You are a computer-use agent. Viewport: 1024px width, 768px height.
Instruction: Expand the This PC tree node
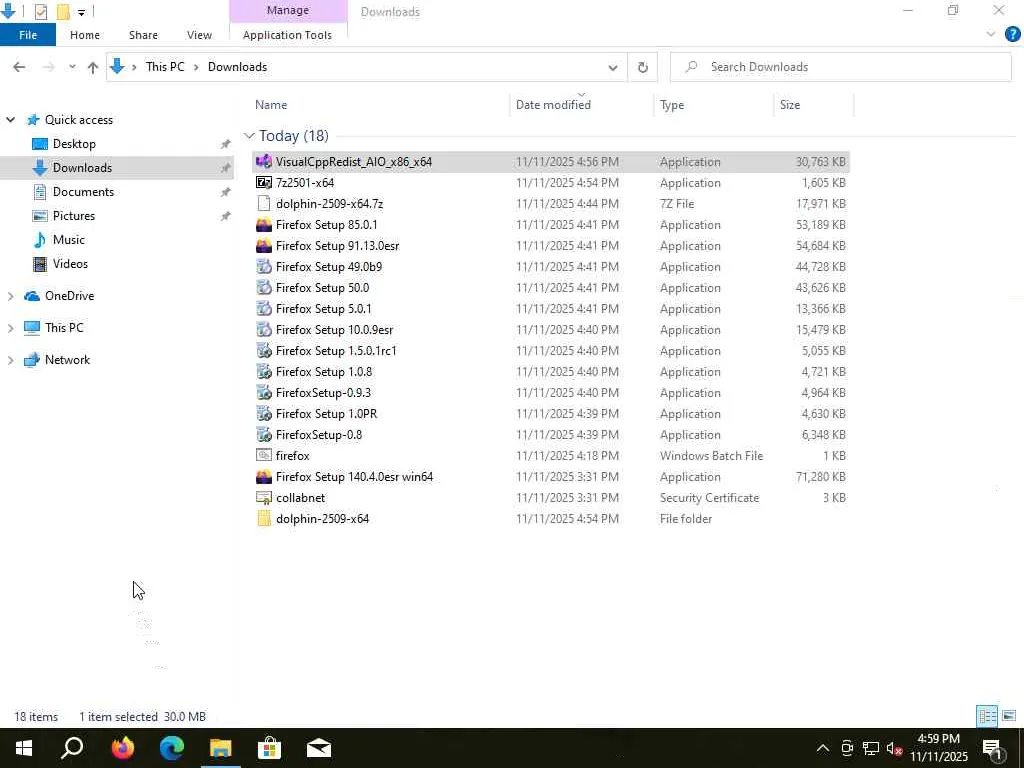pos(10,328)
